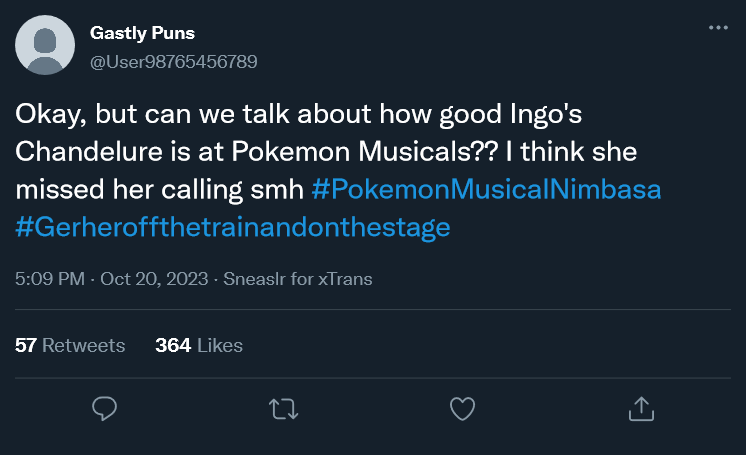Viewport: 746px width, 455px height.
Task: Open the share tweet icon
Action: [x=640, y=408]
